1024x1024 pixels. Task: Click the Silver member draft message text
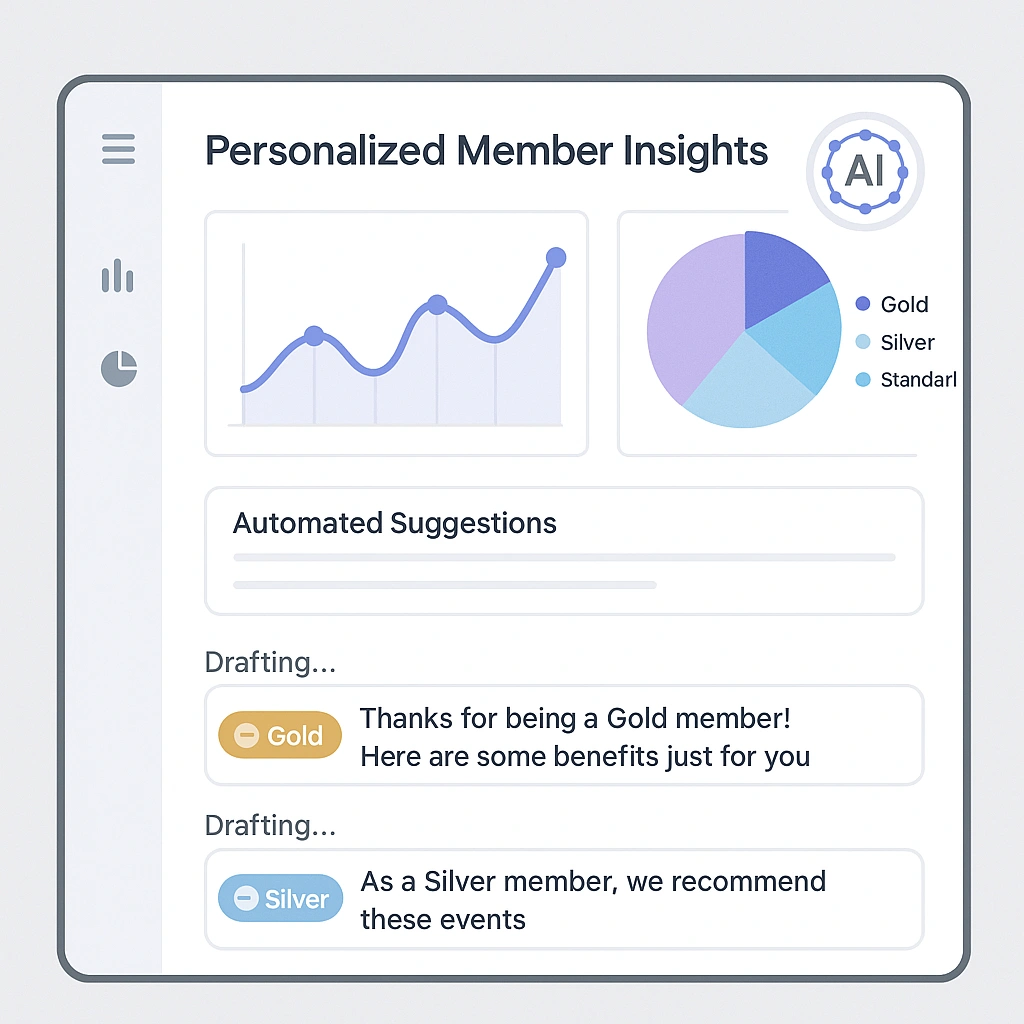593,900
